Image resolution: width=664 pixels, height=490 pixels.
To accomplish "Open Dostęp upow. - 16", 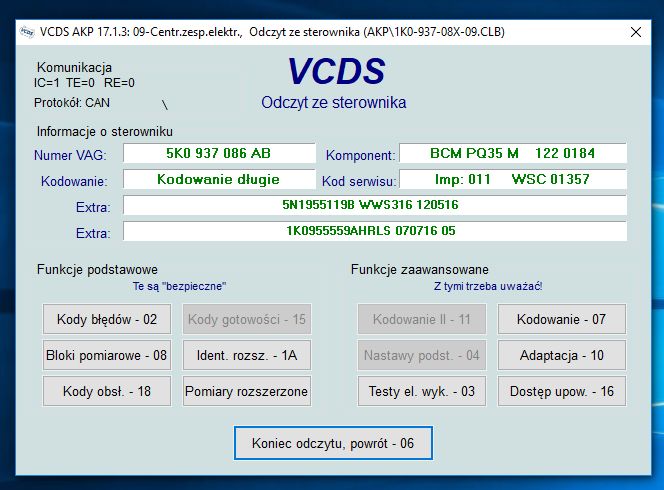I will tap(562, 391).
